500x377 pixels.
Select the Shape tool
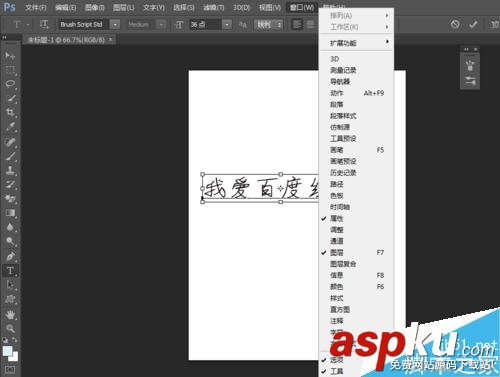[10, 299]
